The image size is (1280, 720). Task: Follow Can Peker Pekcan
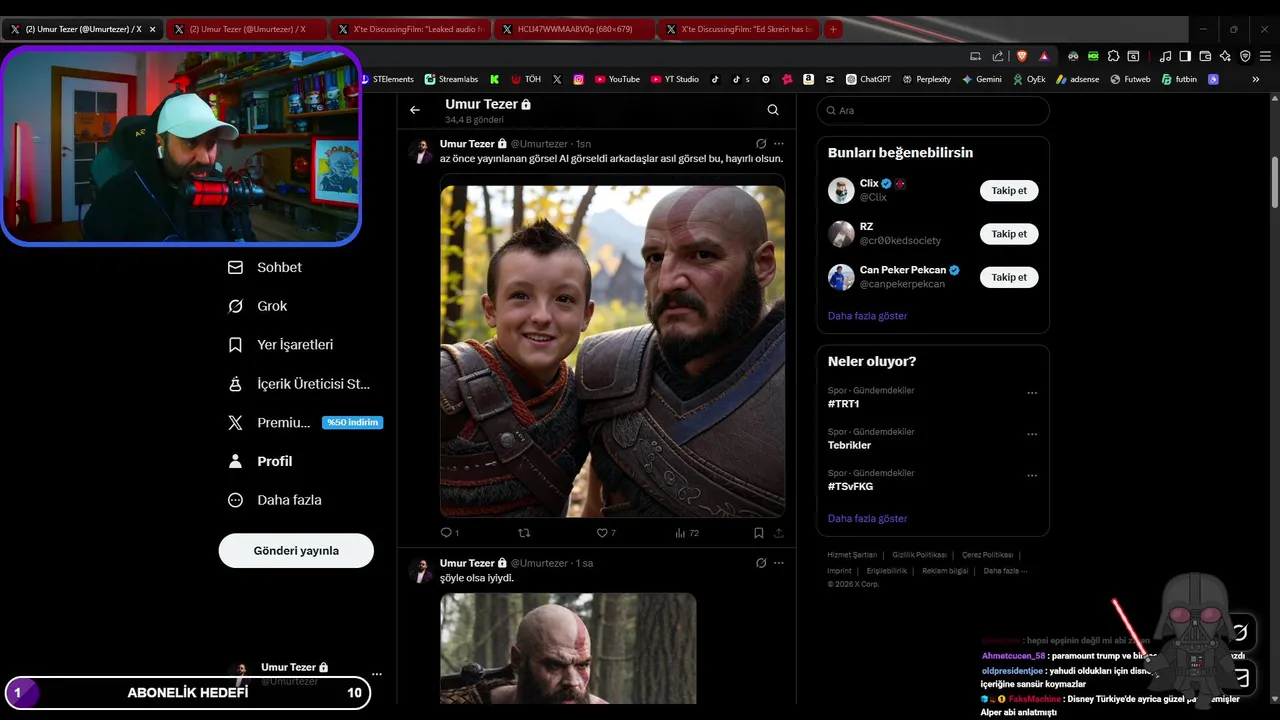[x=1009, y=277]
